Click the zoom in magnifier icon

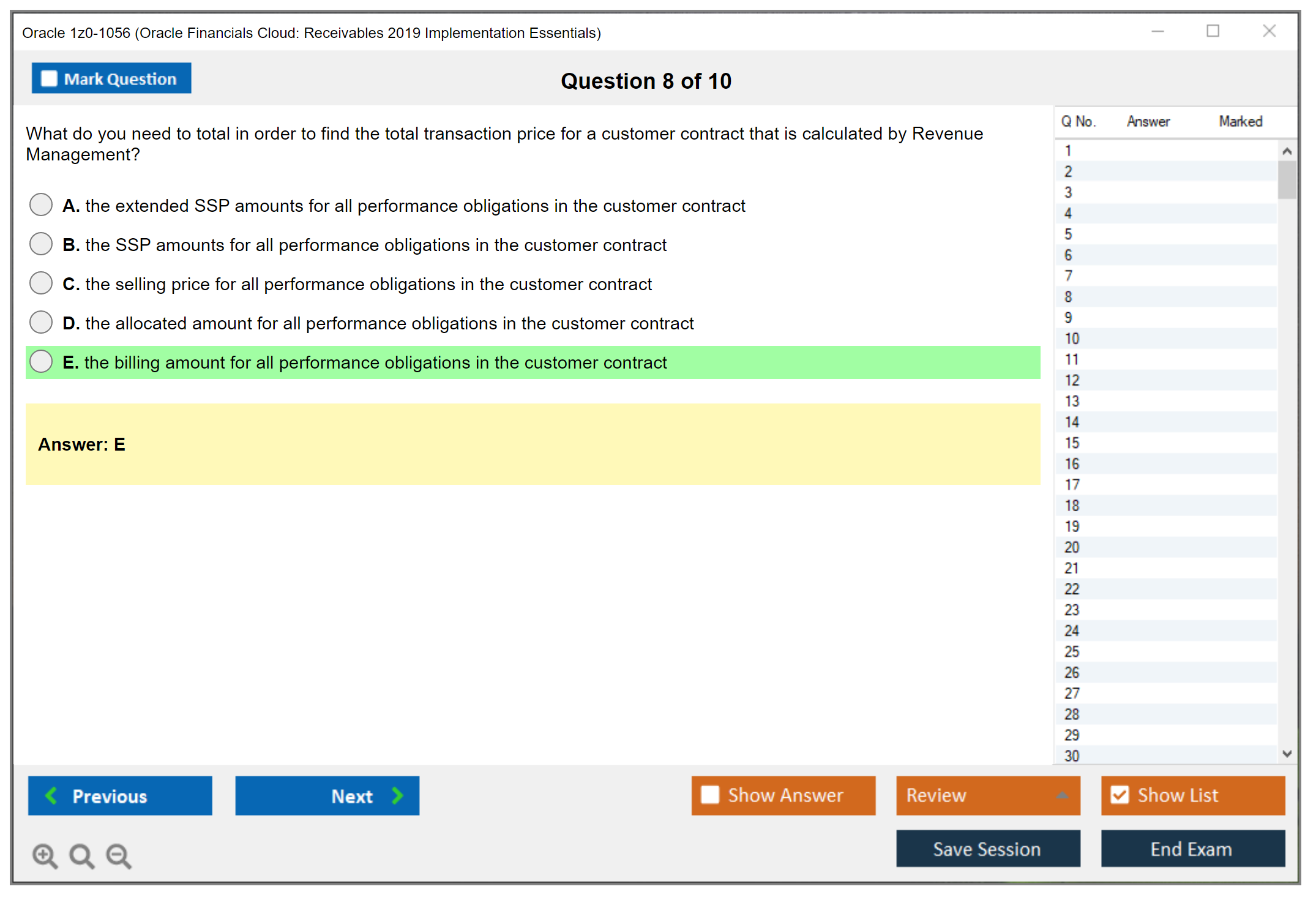44,855
